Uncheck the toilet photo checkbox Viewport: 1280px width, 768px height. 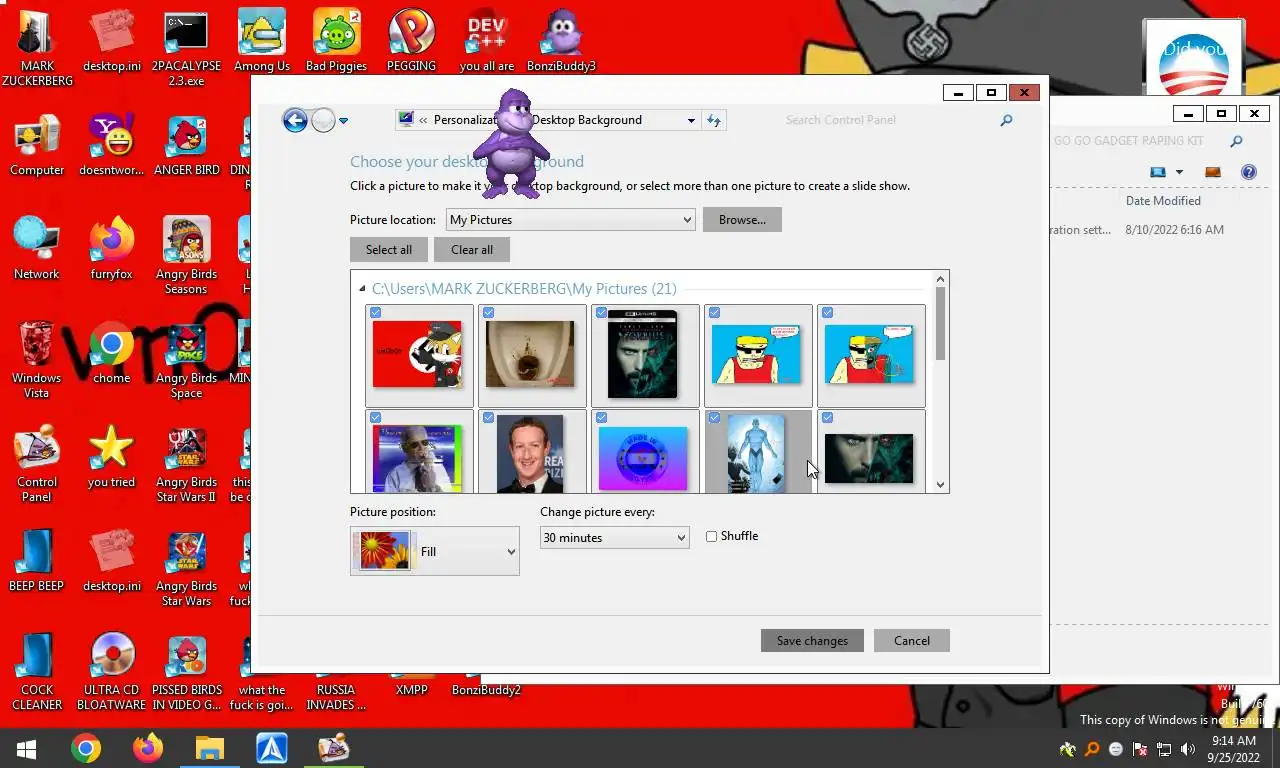(x=489, y=313)
